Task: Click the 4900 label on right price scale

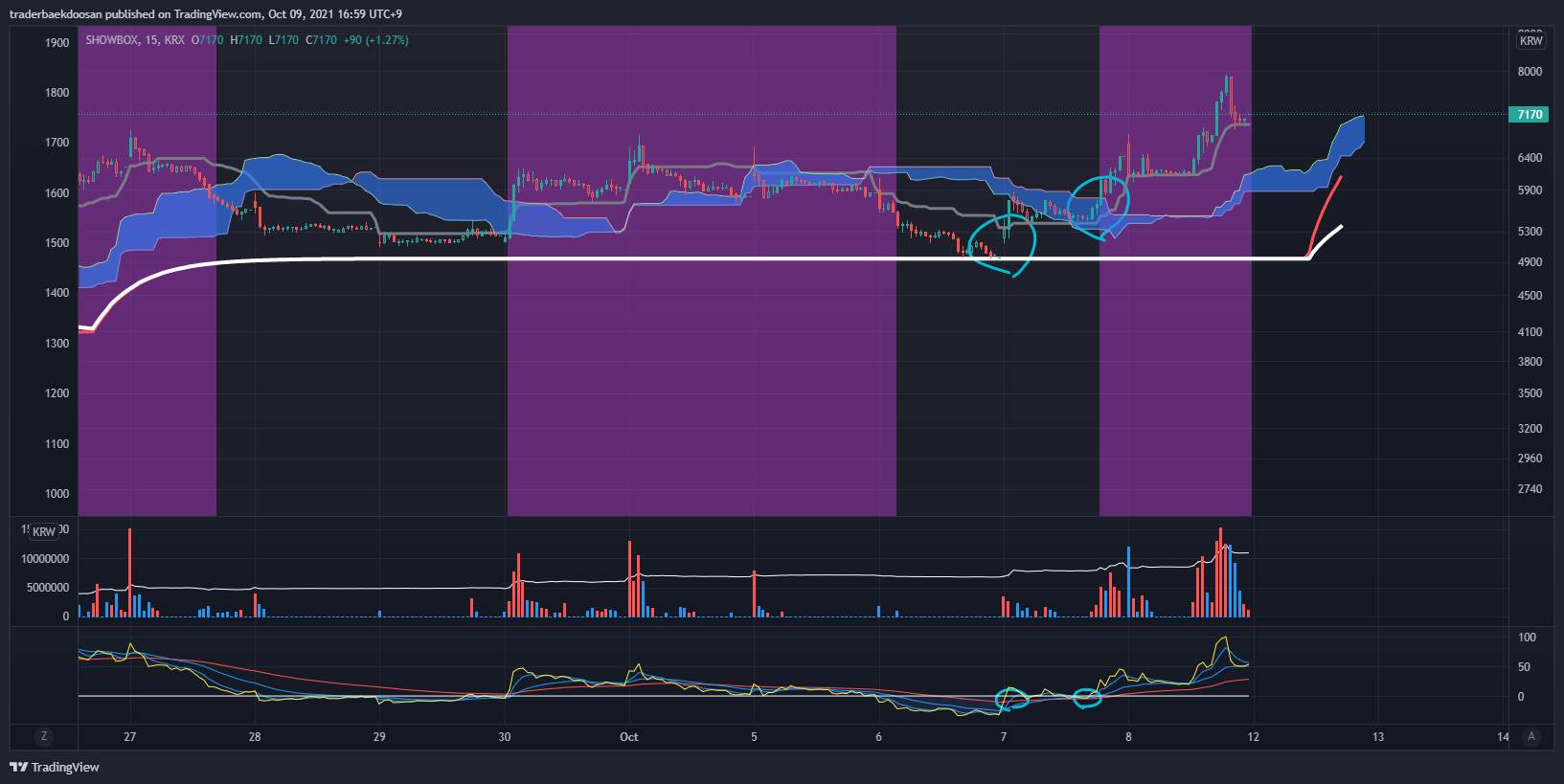Action: click(x=1530, y=262)
